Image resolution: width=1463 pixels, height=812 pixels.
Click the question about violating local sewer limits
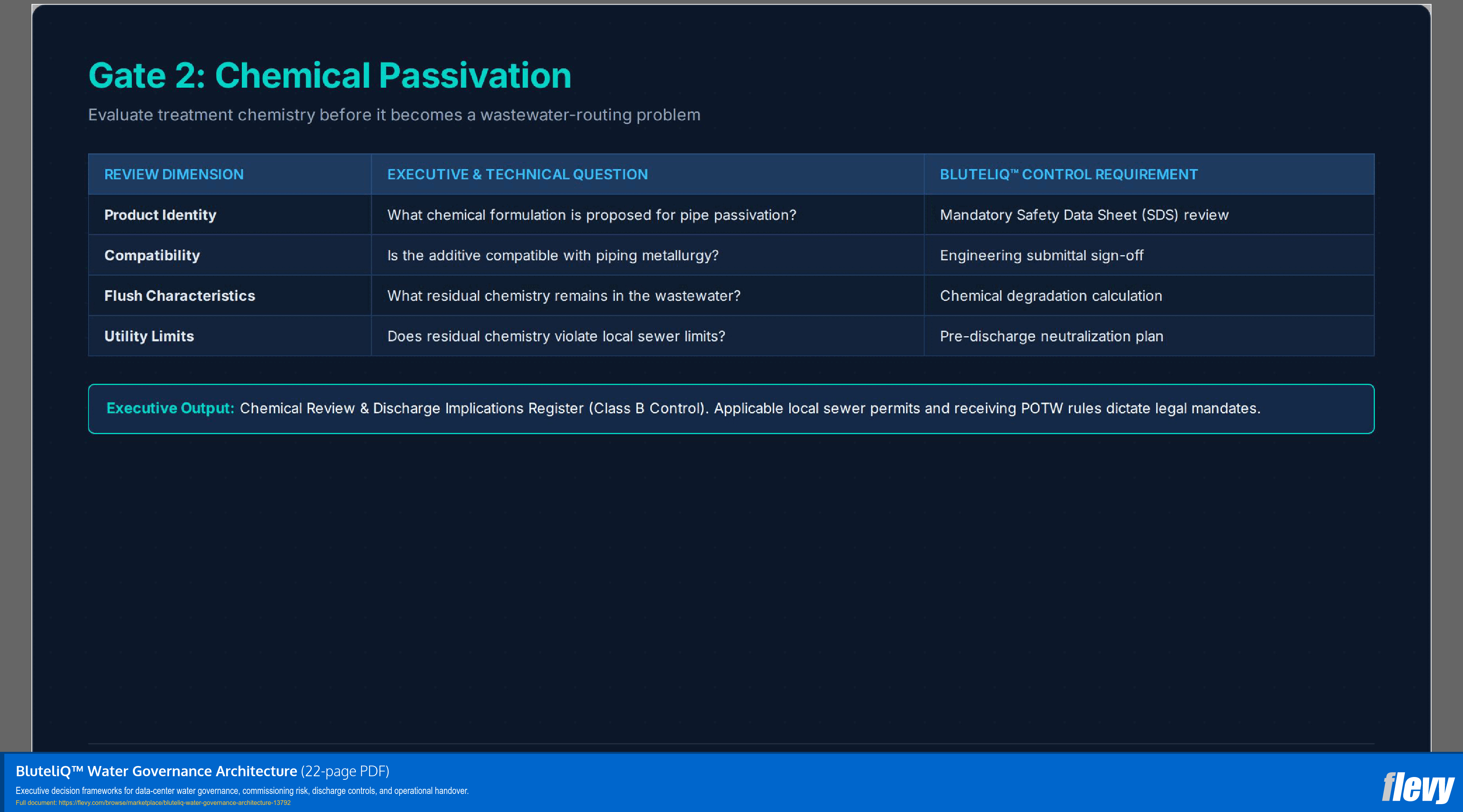(x=556, y=336)
